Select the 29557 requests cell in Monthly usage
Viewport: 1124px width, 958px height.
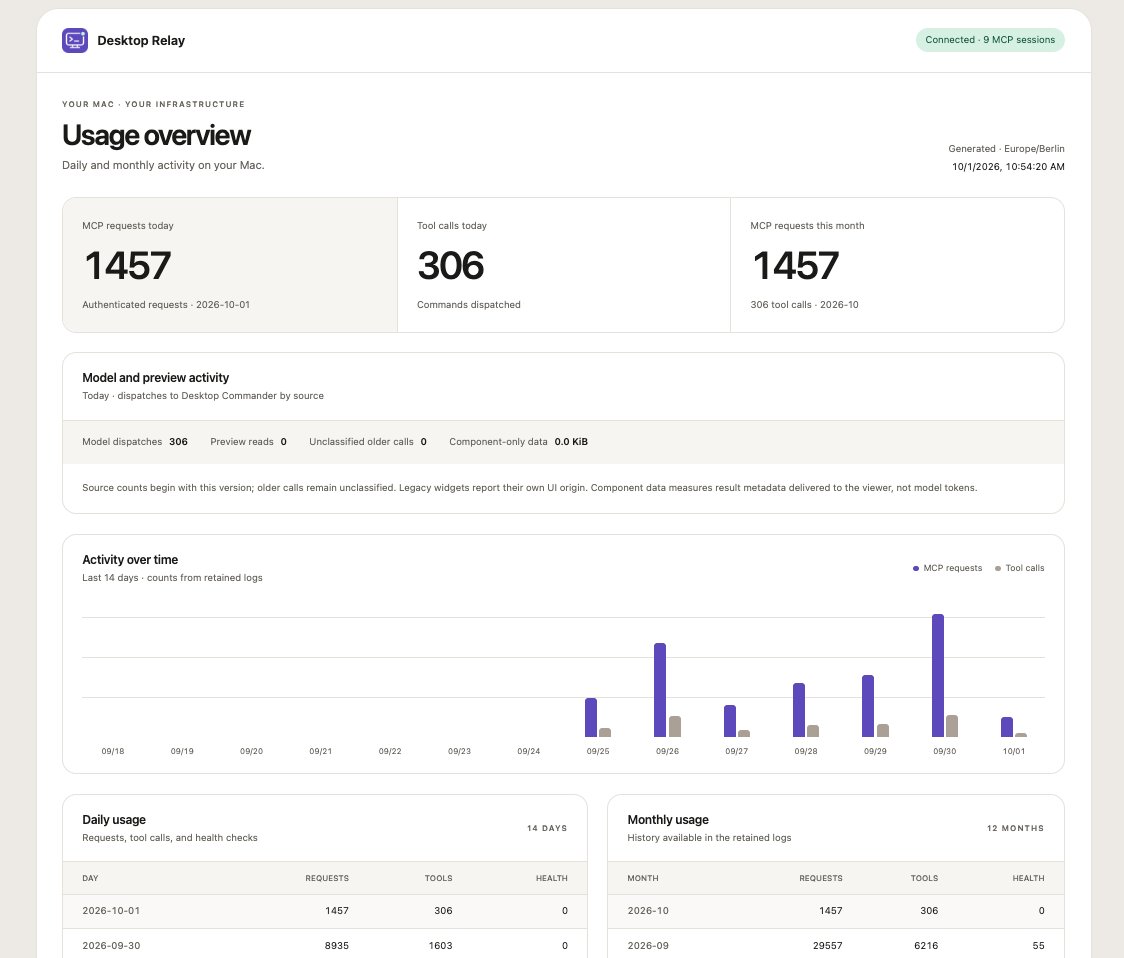pyautogui.click(x=827, y=946)
